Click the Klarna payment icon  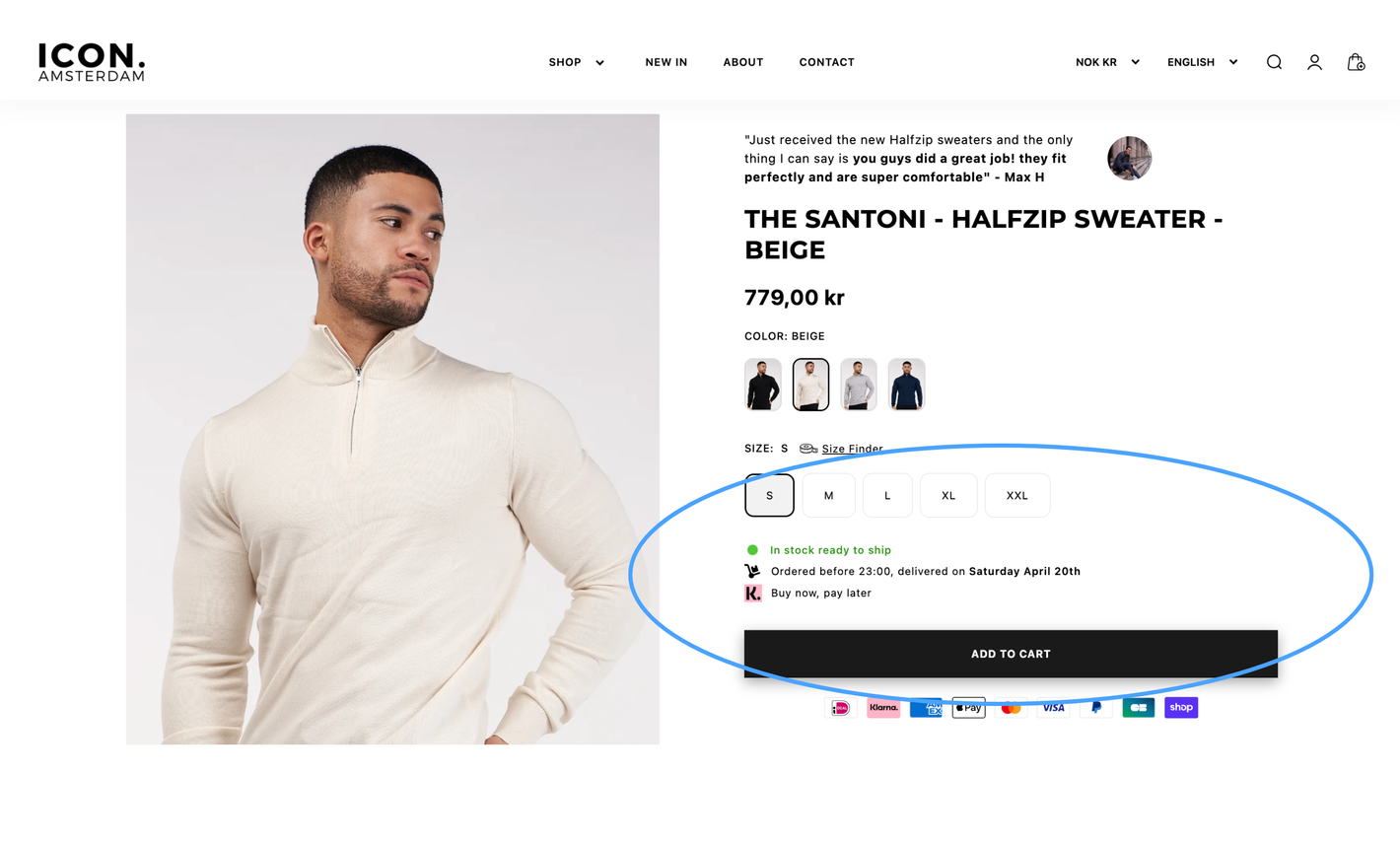pos(883,708)
